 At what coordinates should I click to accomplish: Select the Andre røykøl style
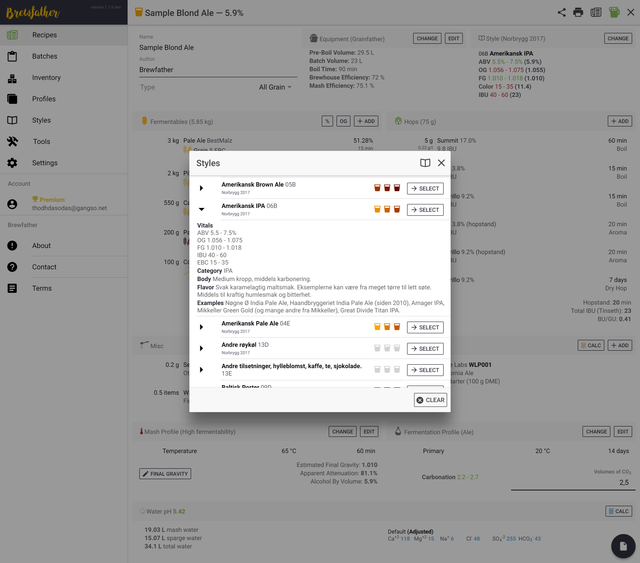click(425, 349)
